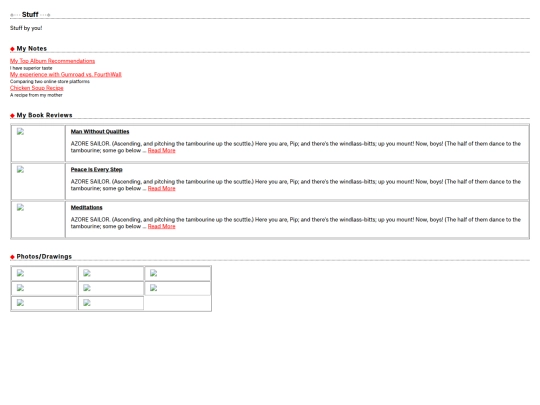Click red diamond bullet beside Photos/Drawings

(12, 257)
